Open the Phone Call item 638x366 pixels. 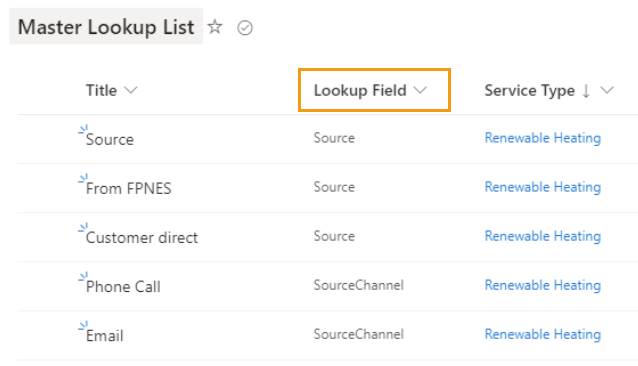coord(123,287)
